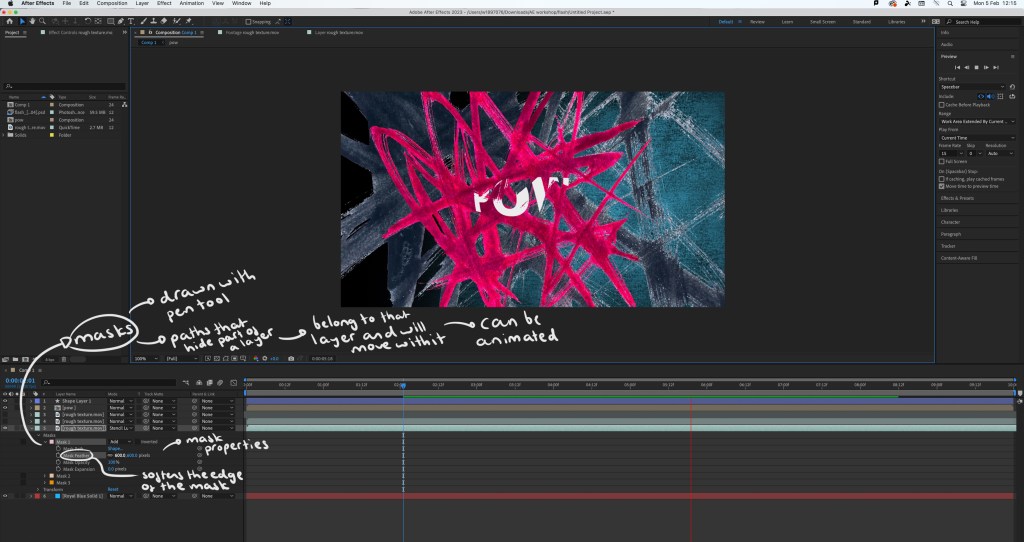Viewport: 1024px width, 542px height.
Task: Select the Type tool
Action: pyautogui.click(x=132, y=20)
